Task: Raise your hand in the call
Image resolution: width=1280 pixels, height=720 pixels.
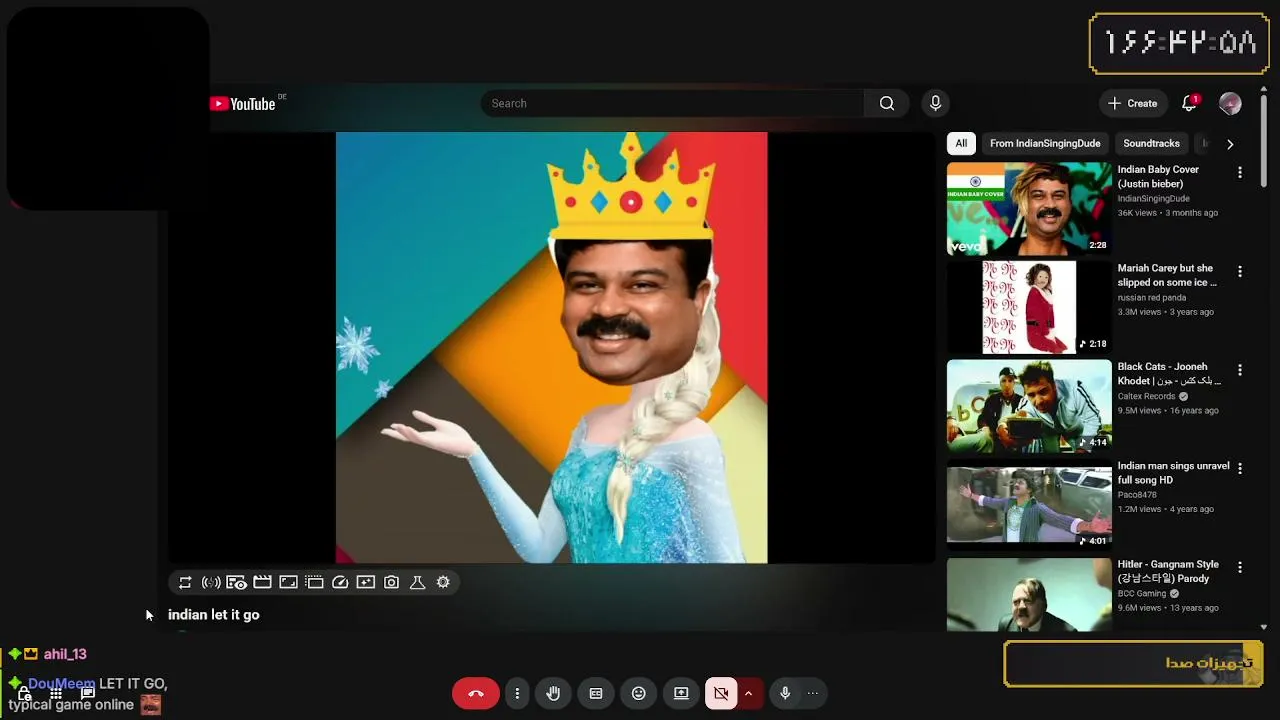Action: (553, 693)
